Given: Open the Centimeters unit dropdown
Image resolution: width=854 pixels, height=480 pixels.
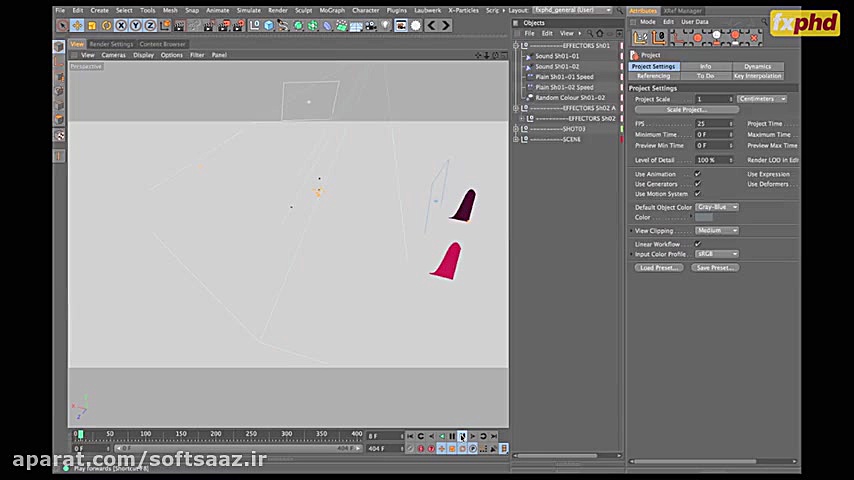Looking at the screenshot, I should pos(762,99).
